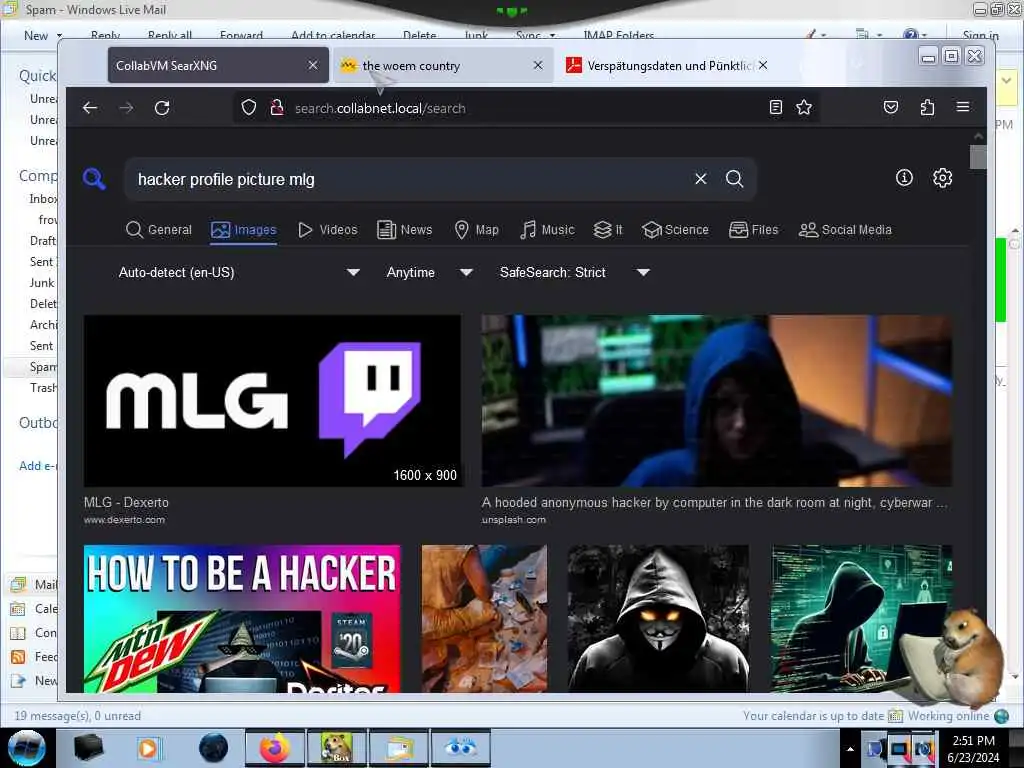This screenshot has width=1024, height=768.
Task: Open www.dexerto.com source link
Action: click(x=124, y=520)
